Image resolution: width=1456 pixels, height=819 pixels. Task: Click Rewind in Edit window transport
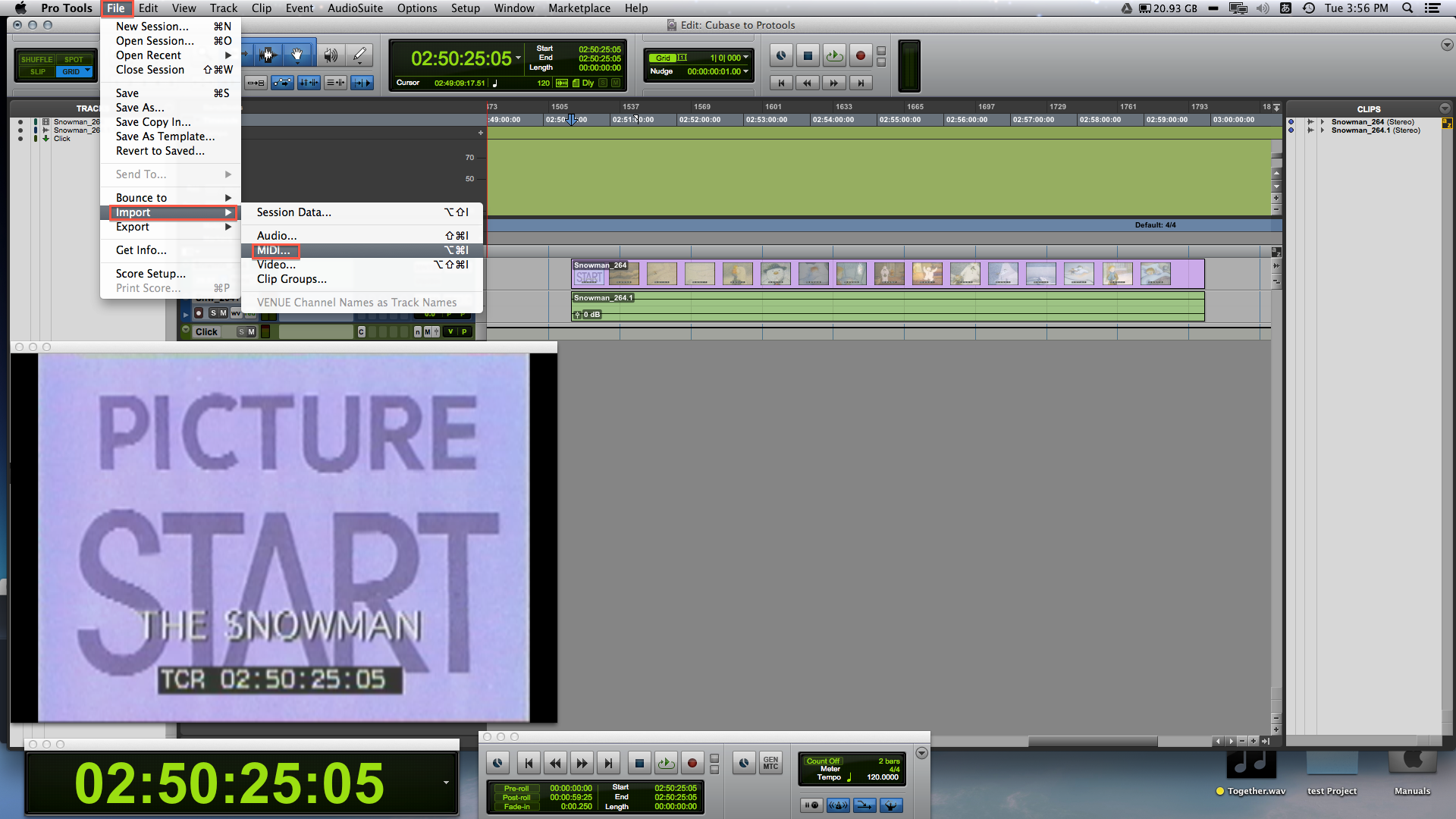pos(808,83)
